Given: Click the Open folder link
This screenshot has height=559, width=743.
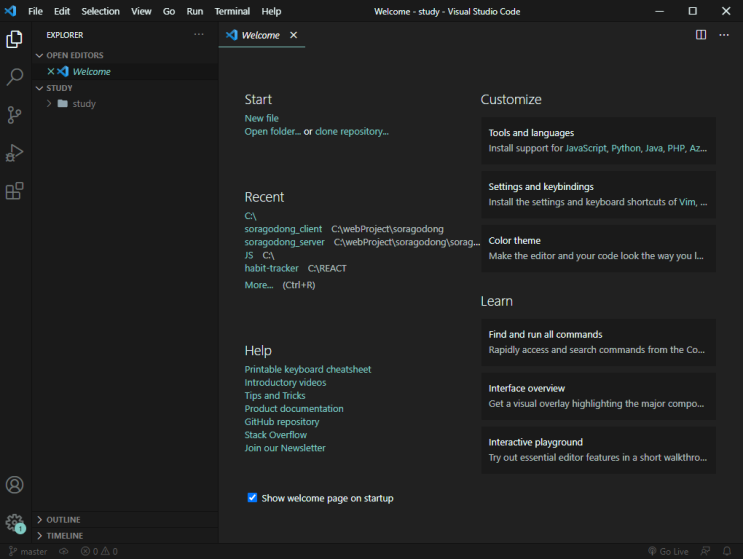Looking at the screenshot, I should coord(272,131).
